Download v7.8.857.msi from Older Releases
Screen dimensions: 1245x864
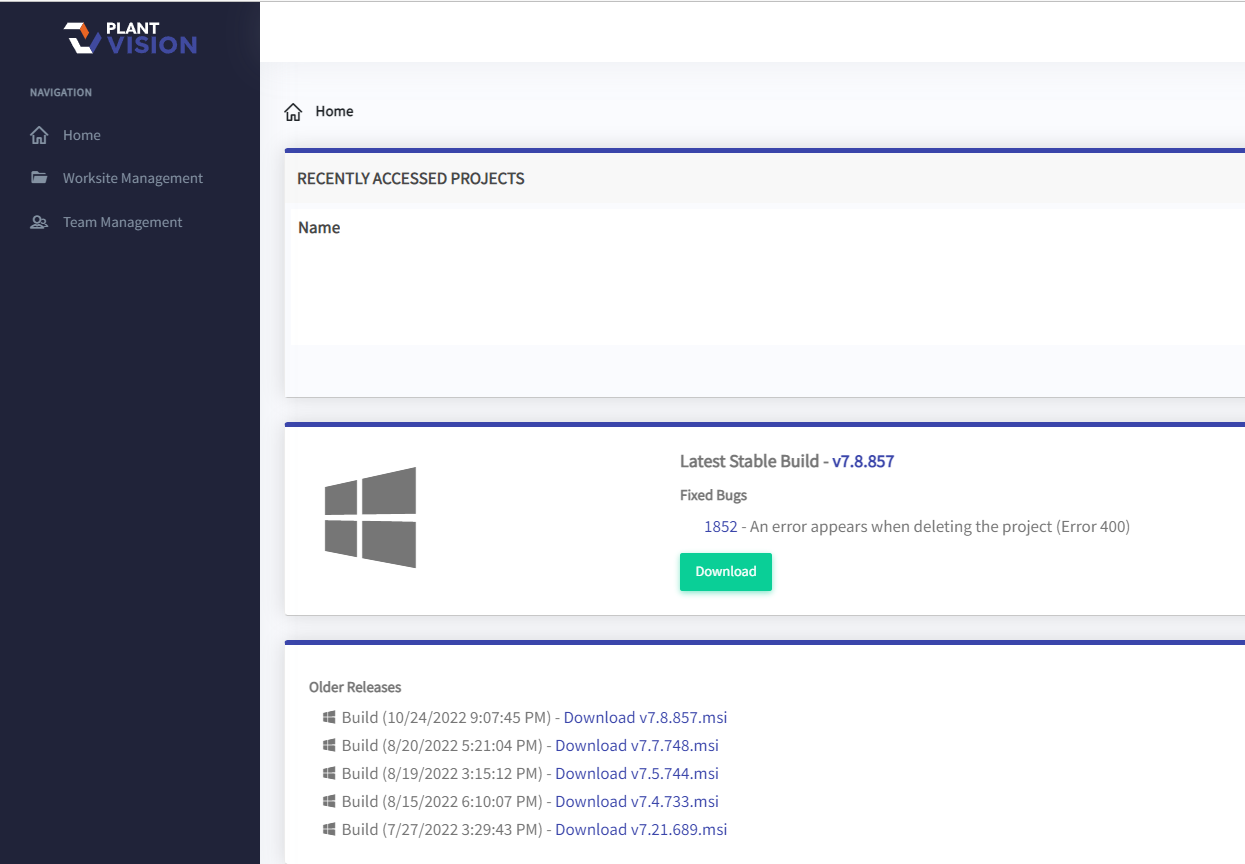tap(645, 716)
